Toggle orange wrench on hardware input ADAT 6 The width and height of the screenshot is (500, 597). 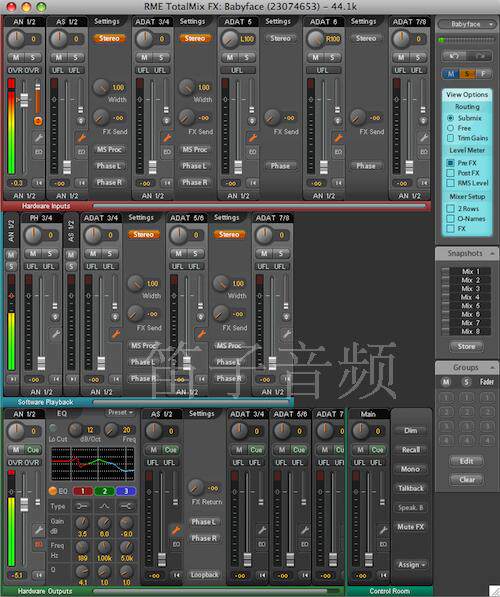338,137
